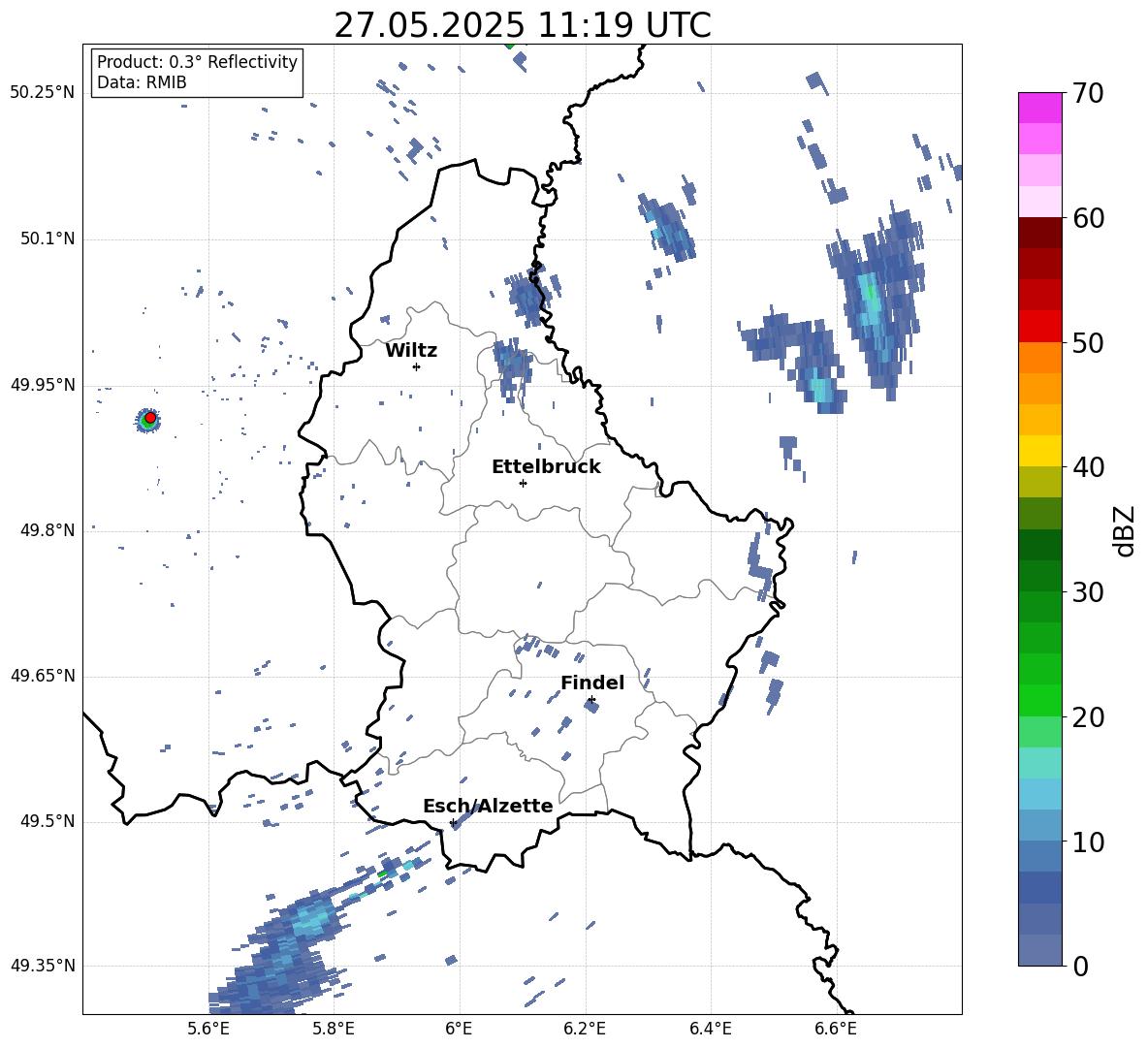Screen dimensions: 1148x1048
Task: Click the Findel station label
Action: [x=592, y=683]
